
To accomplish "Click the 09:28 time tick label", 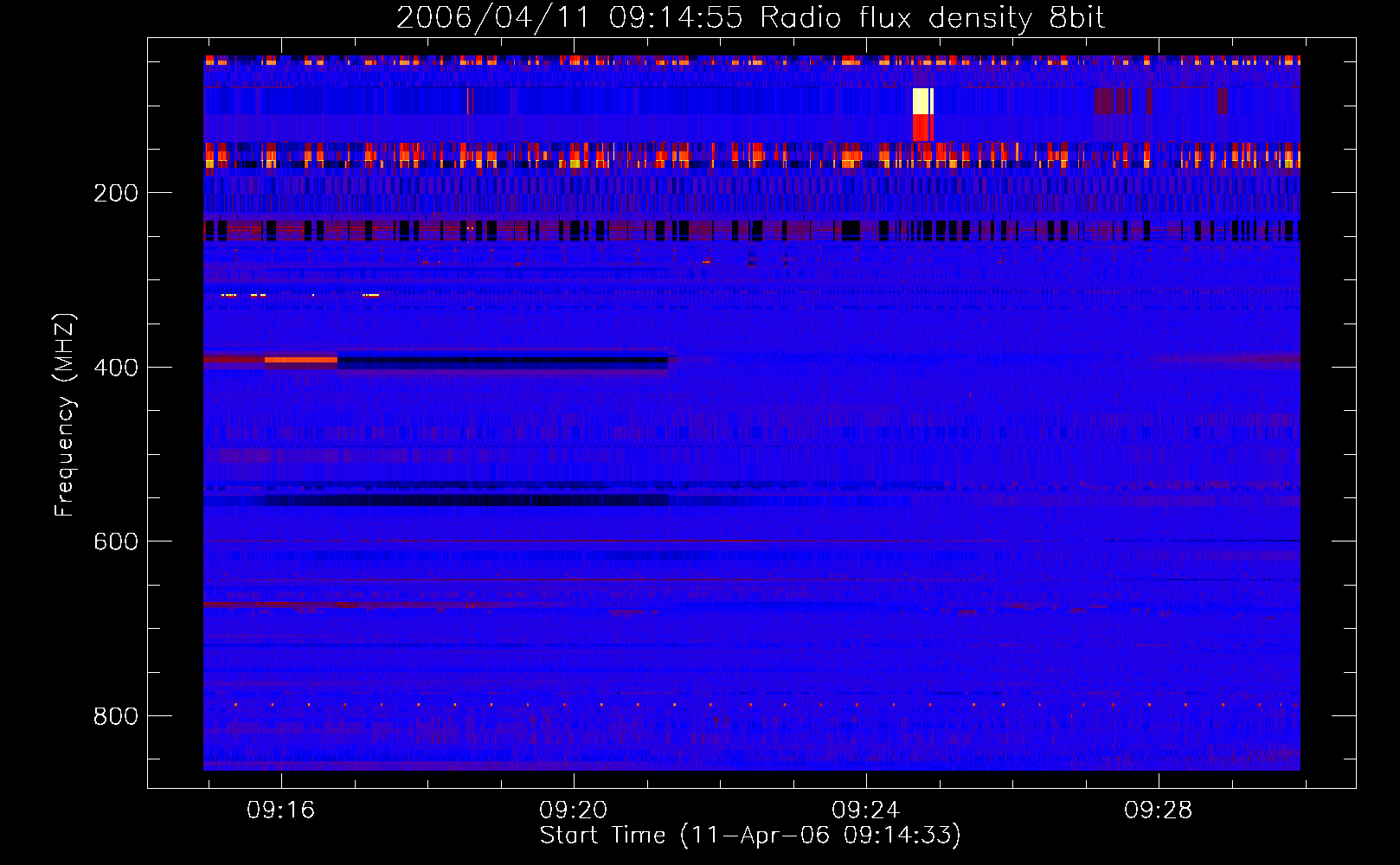I will 1158,811.
